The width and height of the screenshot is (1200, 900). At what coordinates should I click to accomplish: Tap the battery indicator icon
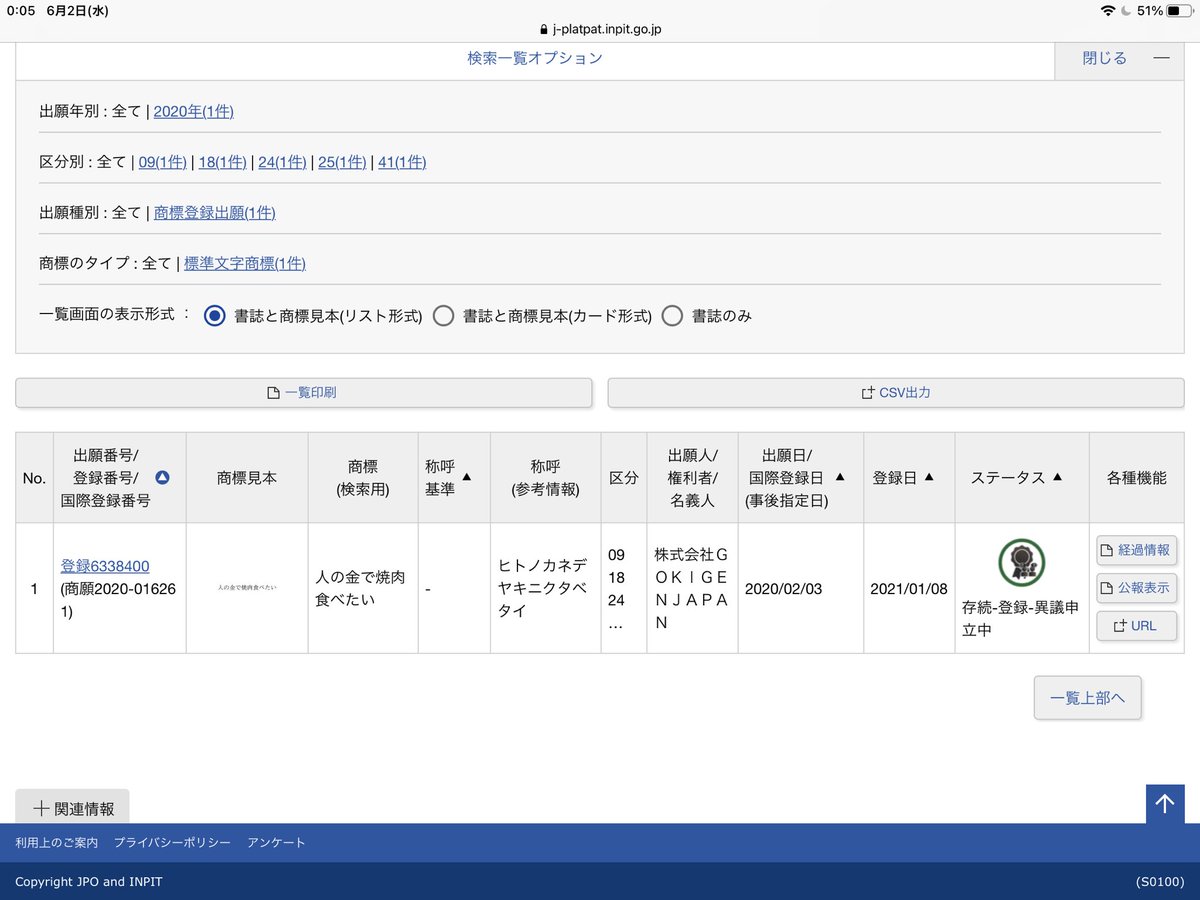coord(1180,11)
